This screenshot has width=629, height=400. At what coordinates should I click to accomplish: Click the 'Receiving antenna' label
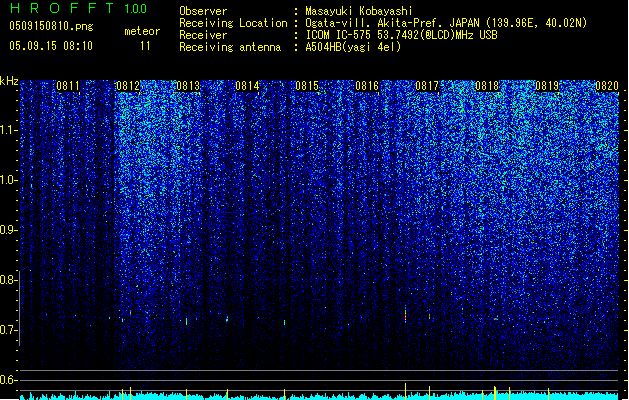pos(230,47)
